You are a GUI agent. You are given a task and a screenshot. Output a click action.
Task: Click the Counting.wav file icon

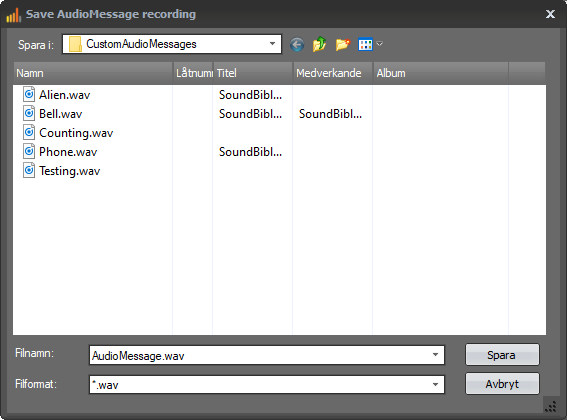pos(29,132)
